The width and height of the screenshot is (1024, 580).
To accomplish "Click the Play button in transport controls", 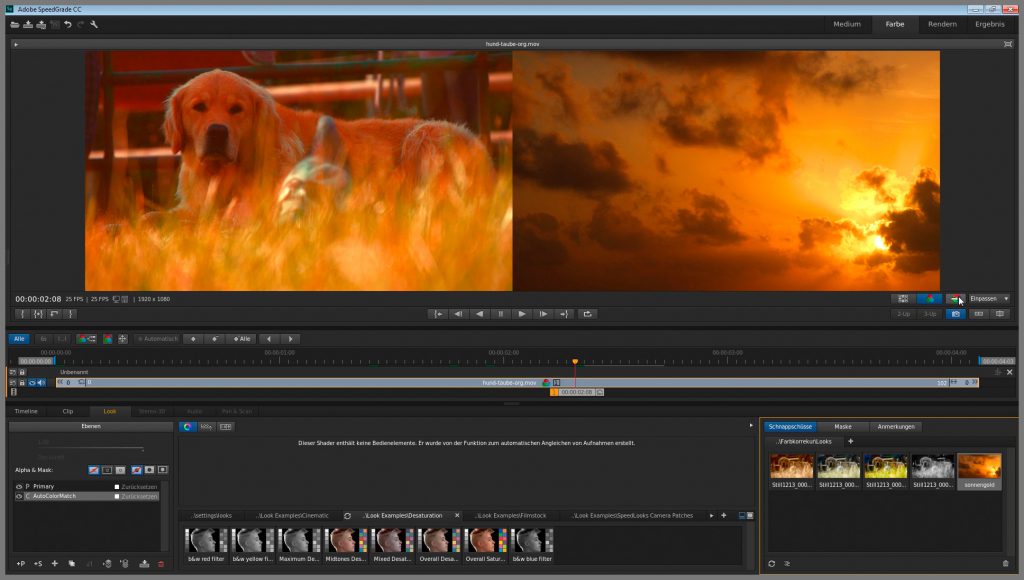I will coord(521,313).
